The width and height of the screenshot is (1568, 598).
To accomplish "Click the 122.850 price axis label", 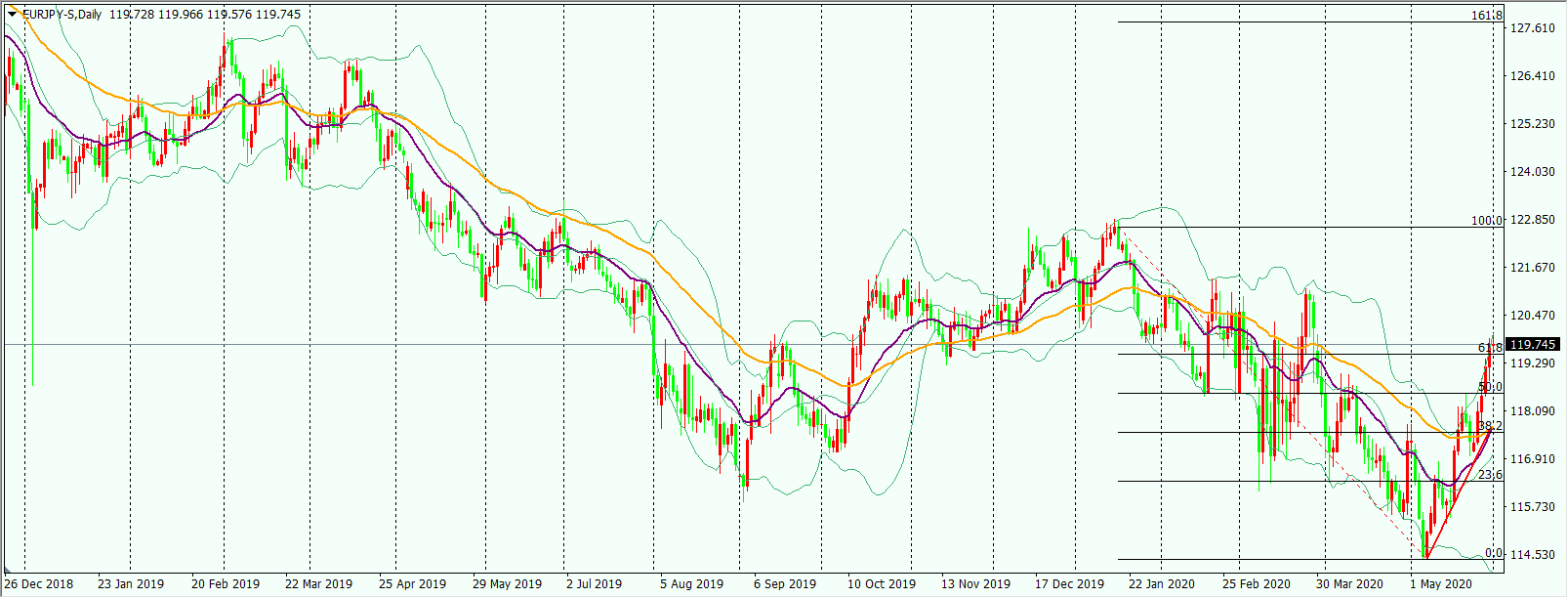I will point(1532,220).
